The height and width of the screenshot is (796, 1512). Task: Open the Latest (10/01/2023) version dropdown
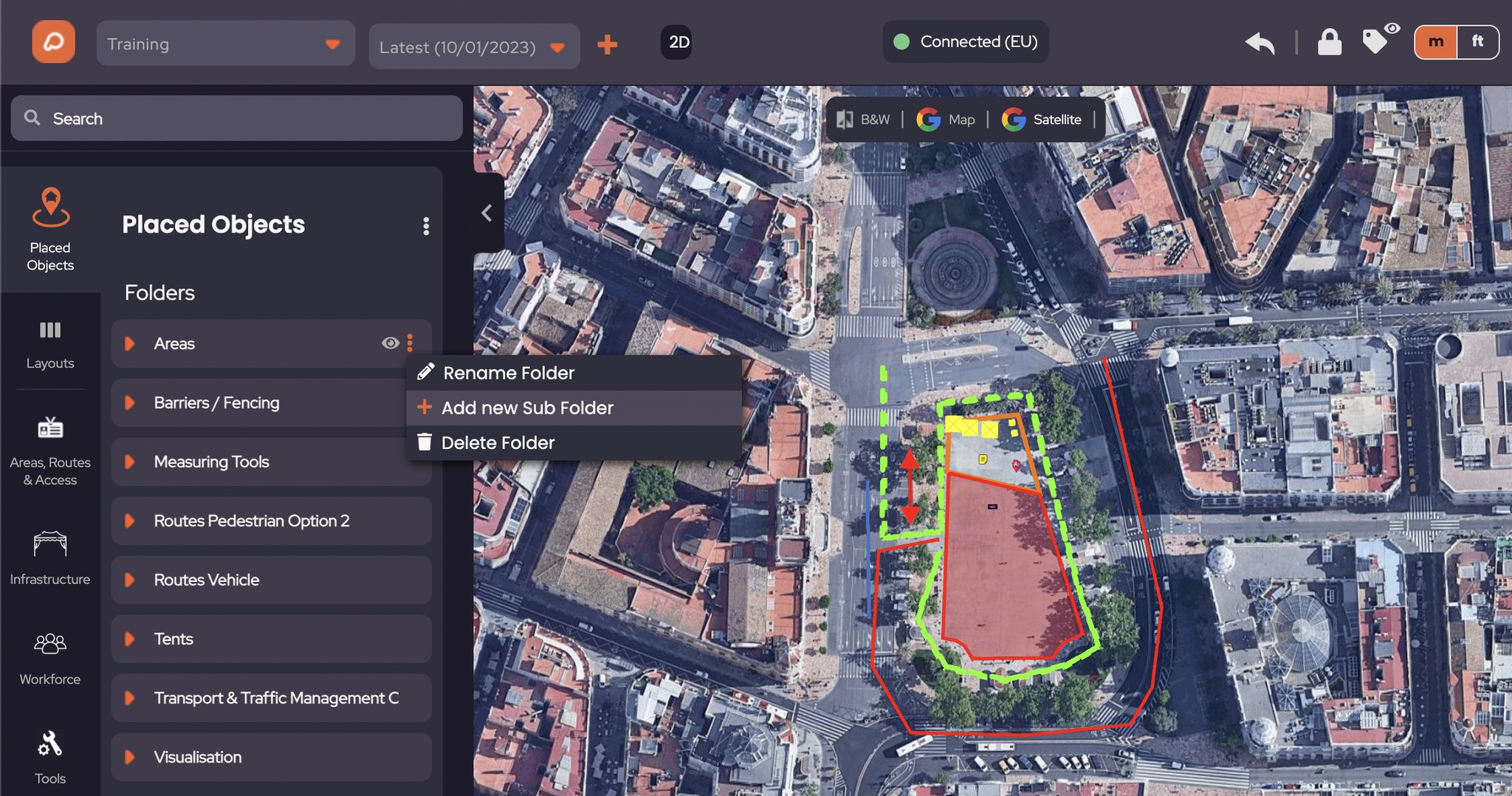pos(473,47)
